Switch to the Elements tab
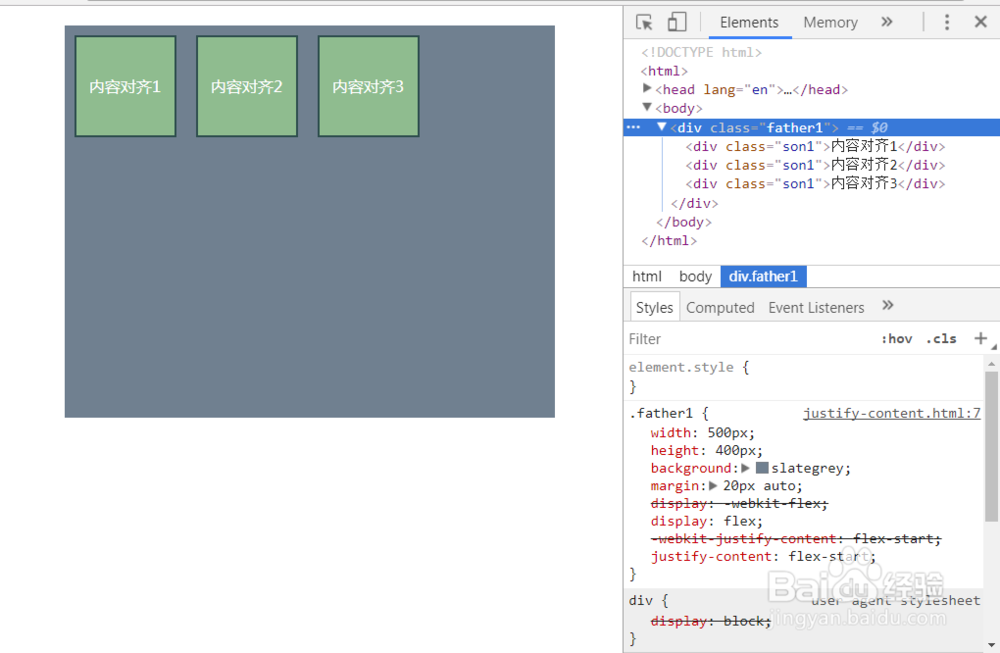 pyautogui.click(x=749, y=23)
